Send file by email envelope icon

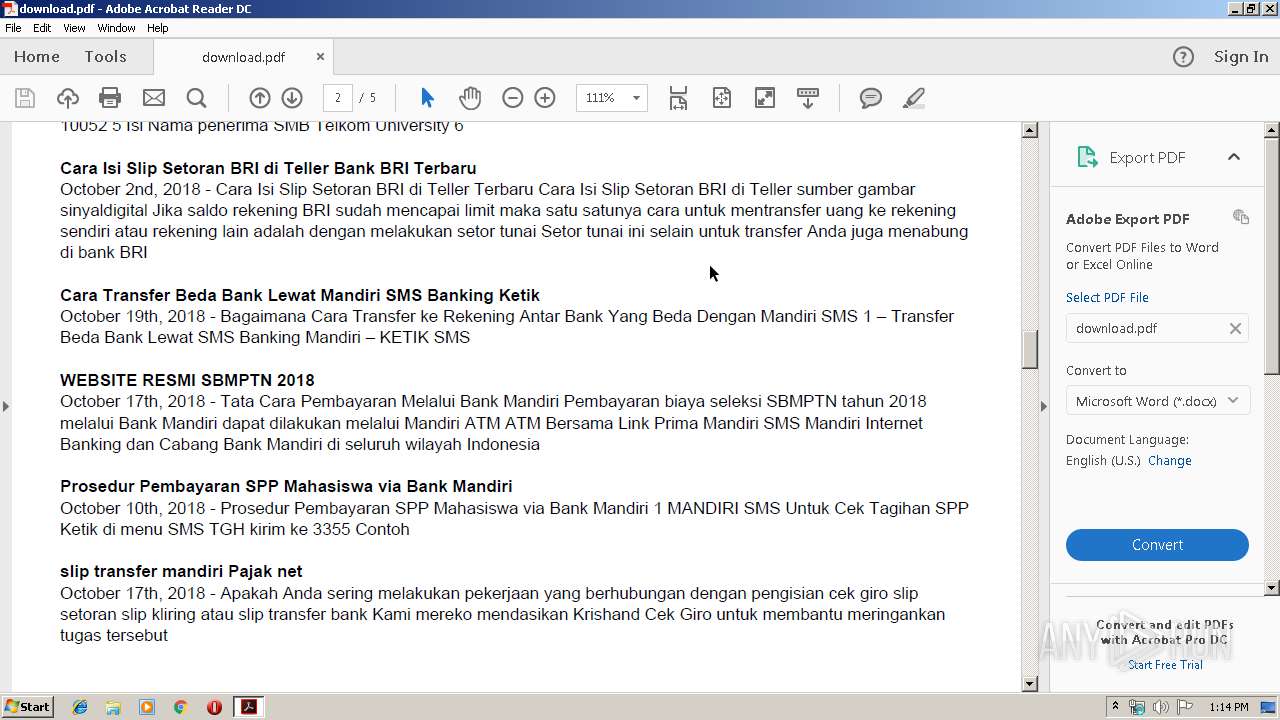pyautogui.click(x=154, y=98)
